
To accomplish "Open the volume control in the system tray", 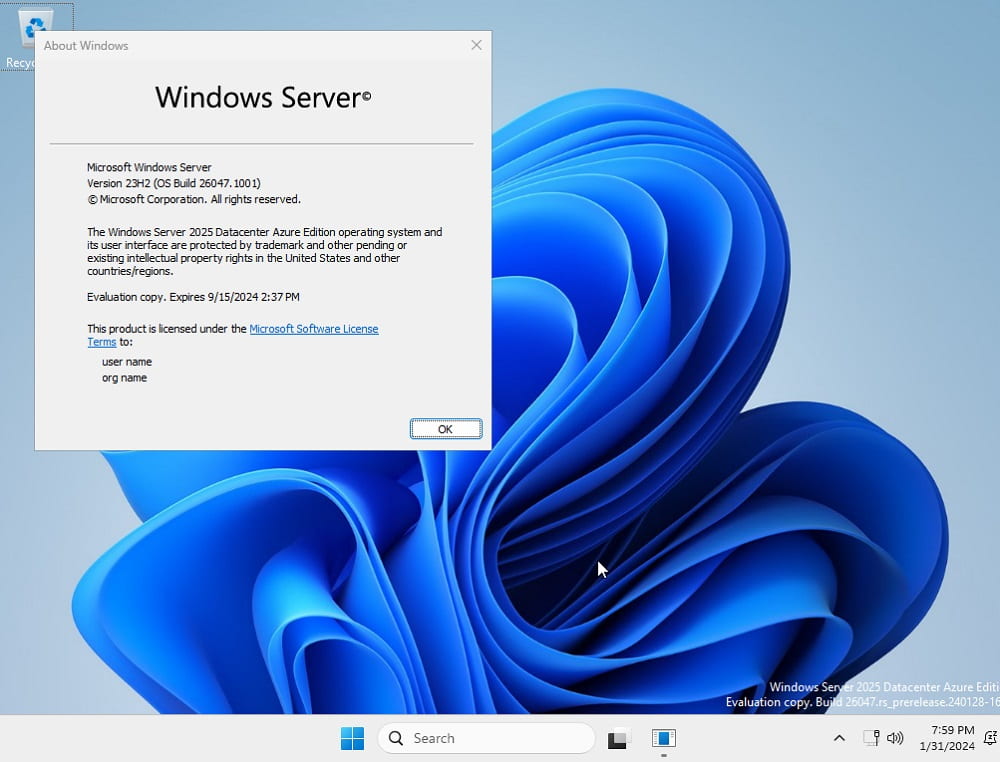I will [895, 738].
